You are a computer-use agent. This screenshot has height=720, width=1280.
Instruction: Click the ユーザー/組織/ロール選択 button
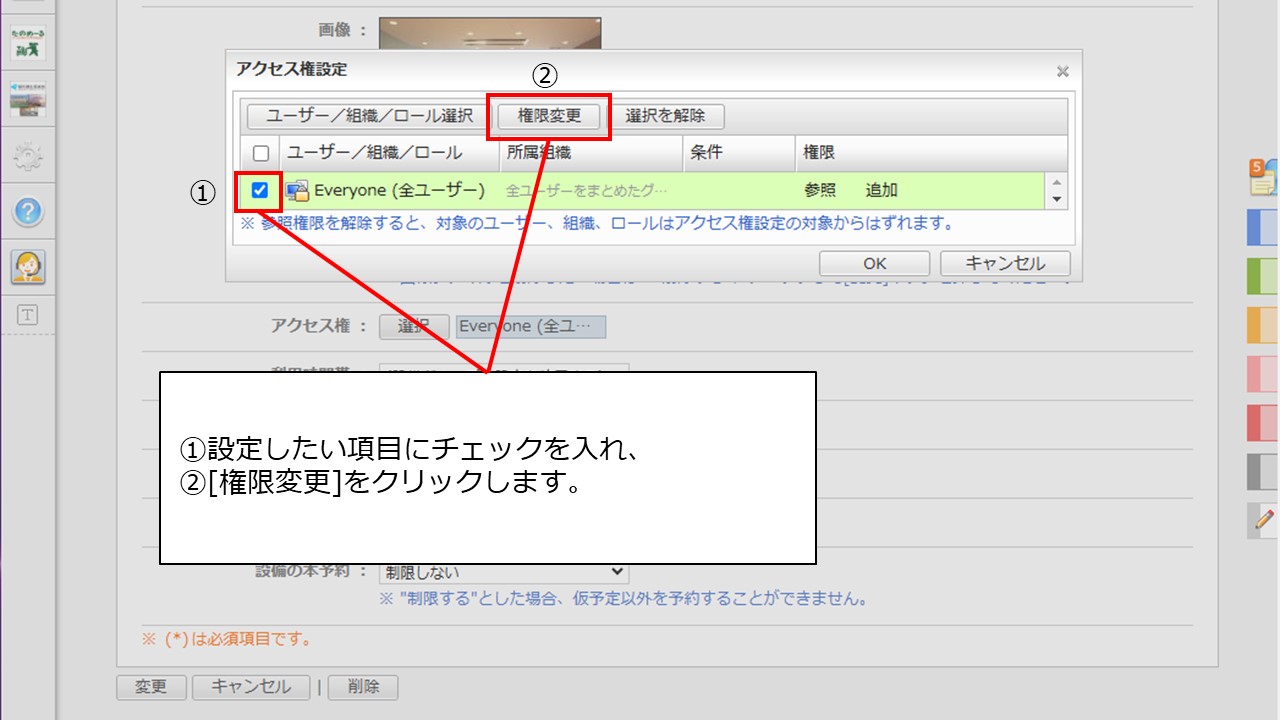pos(369,116)
